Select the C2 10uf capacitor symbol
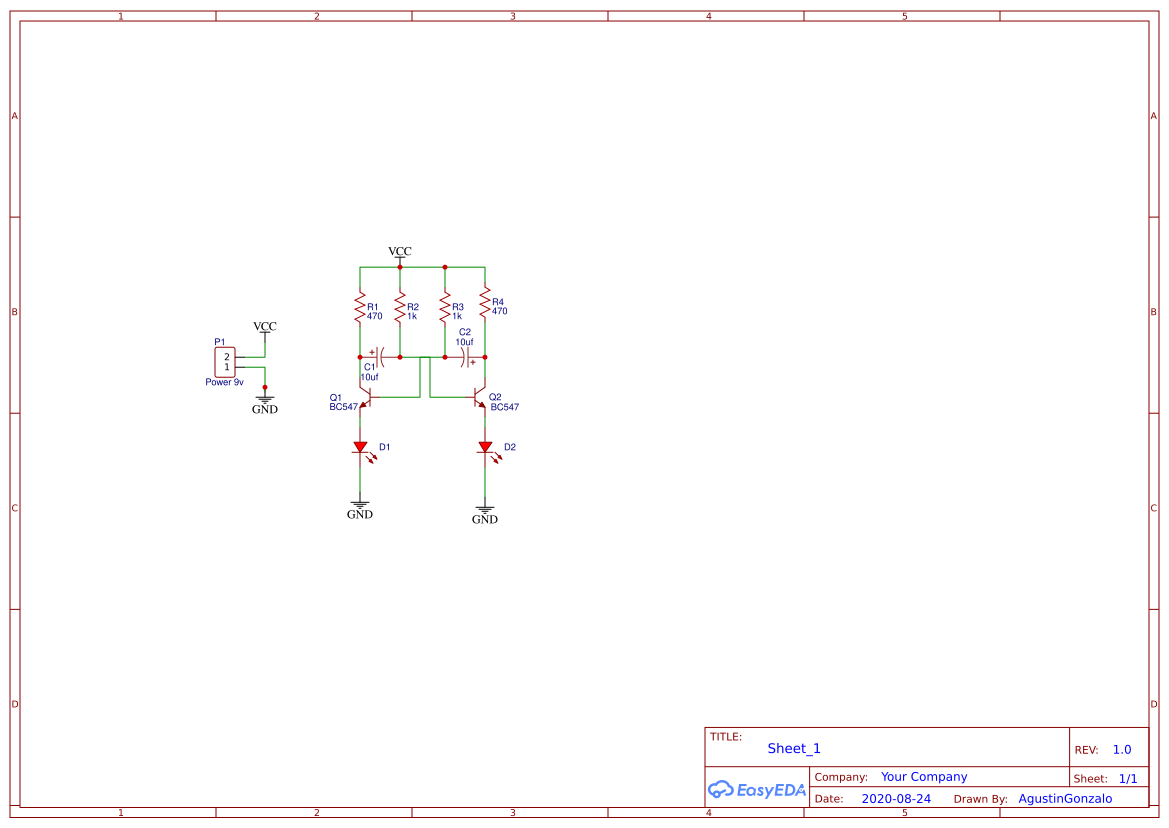Viewport: 1169px width, 828px height. (x=466, y=357)
